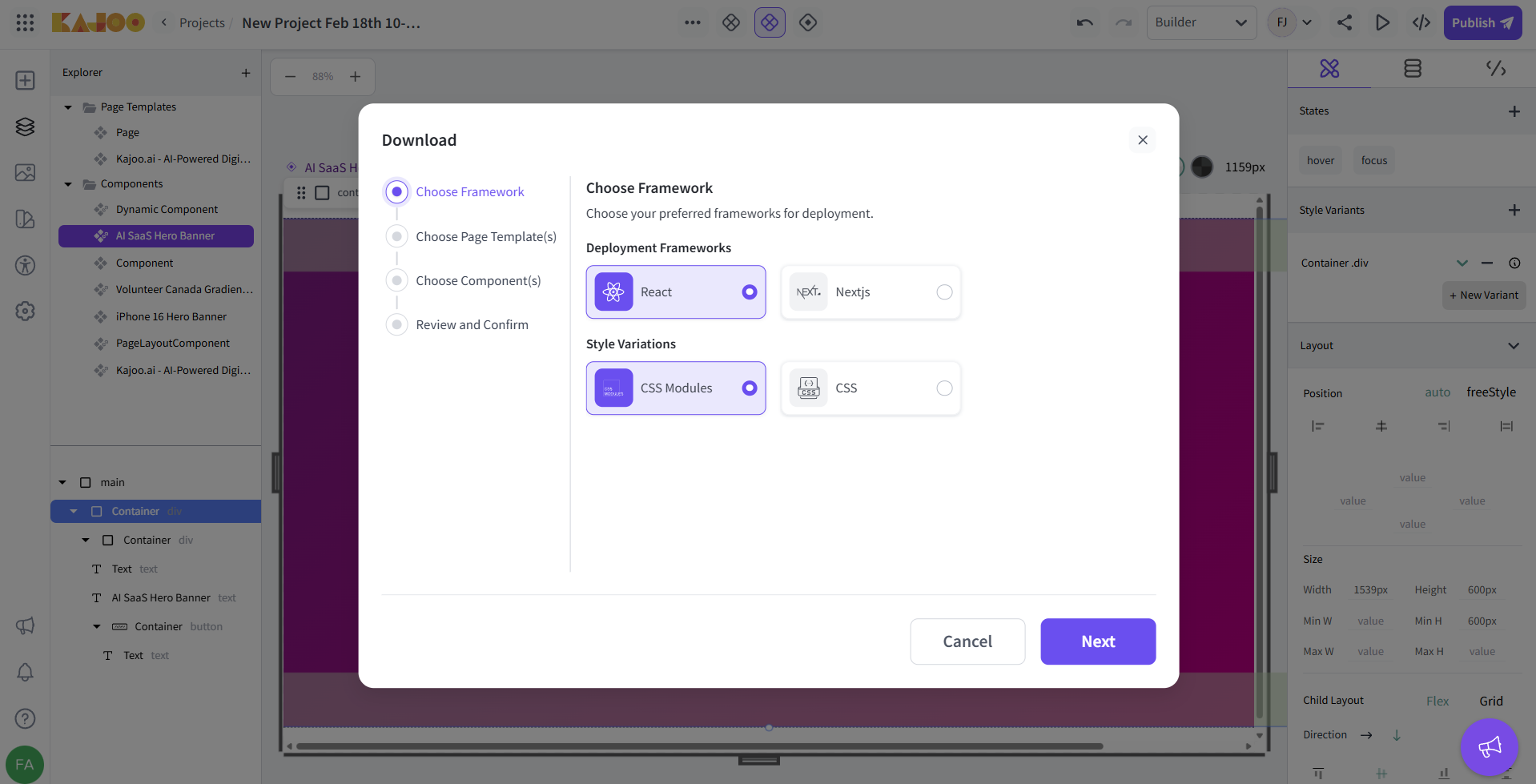Viewport: 1536px width, 784px height.
Task: Add a style variant with plus icon
Action: [1514, 210]
